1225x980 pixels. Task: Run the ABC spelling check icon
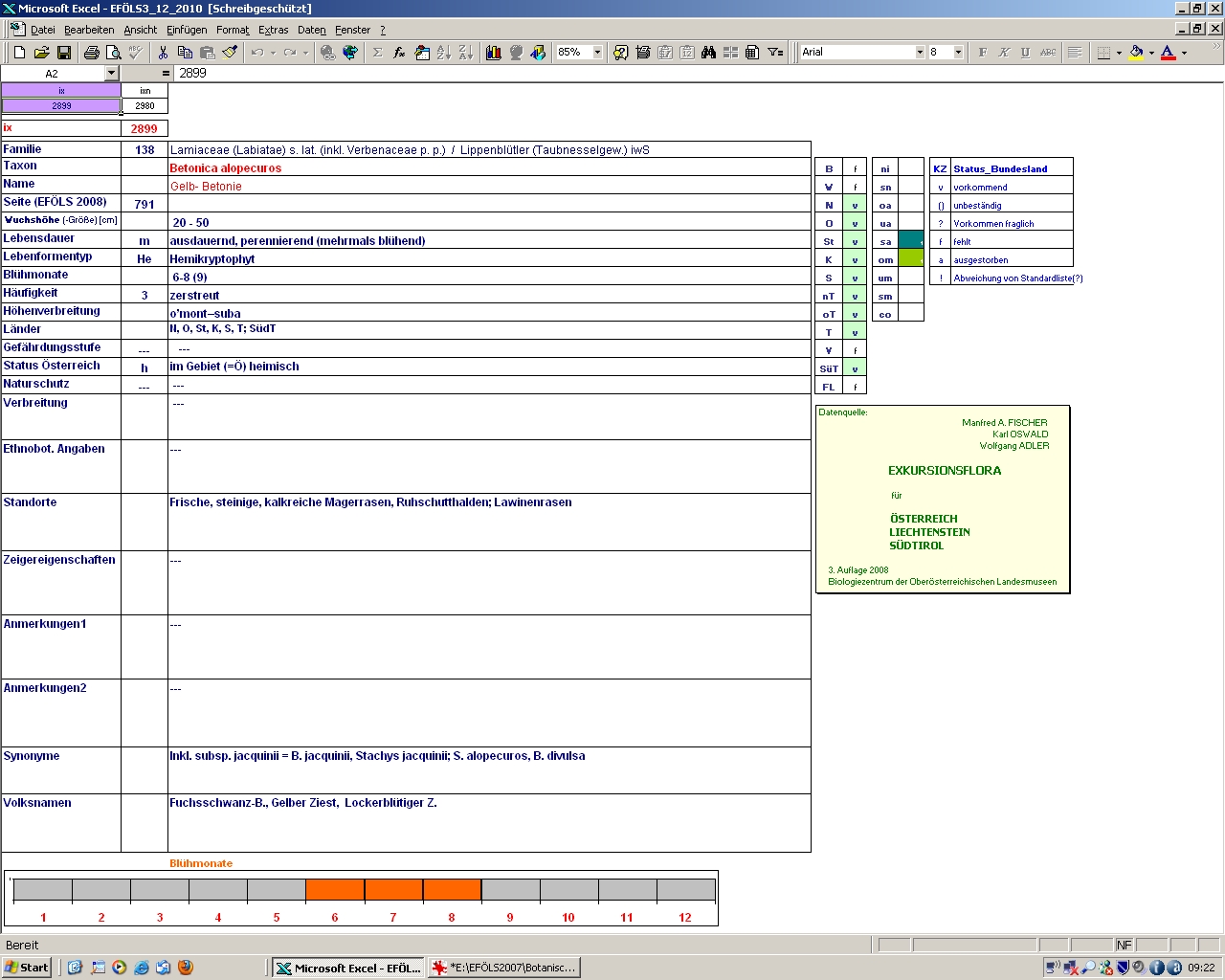point(135,53)
